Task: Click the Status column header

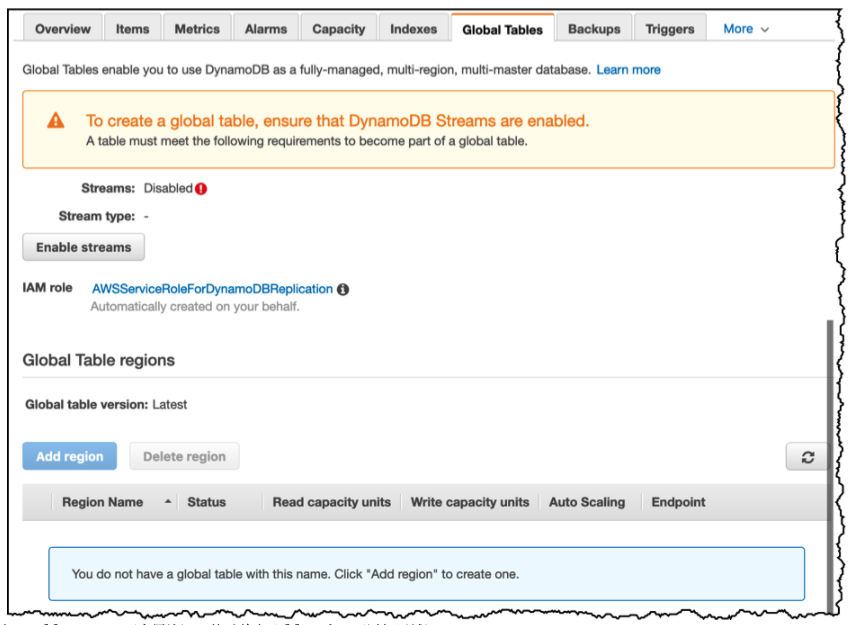Action: [206, 502]
